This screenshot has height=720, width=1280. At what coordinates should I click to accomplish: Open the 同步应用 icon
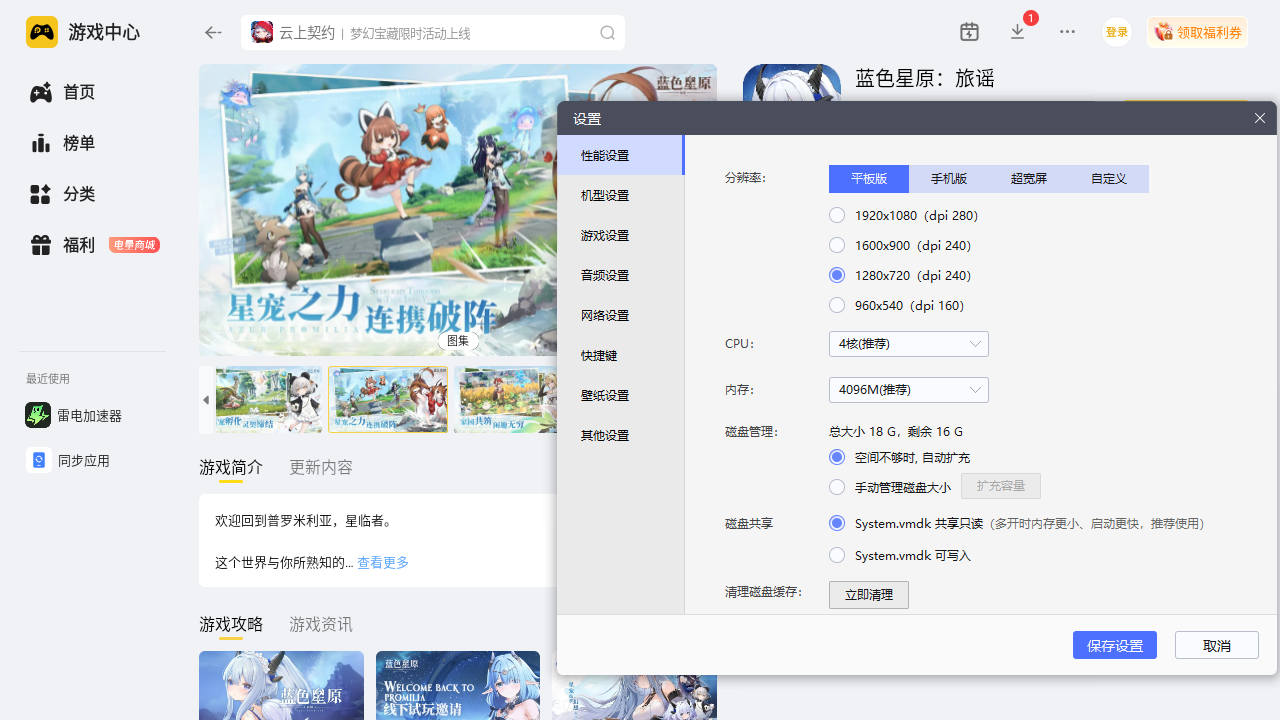click(x=38, y=460)
